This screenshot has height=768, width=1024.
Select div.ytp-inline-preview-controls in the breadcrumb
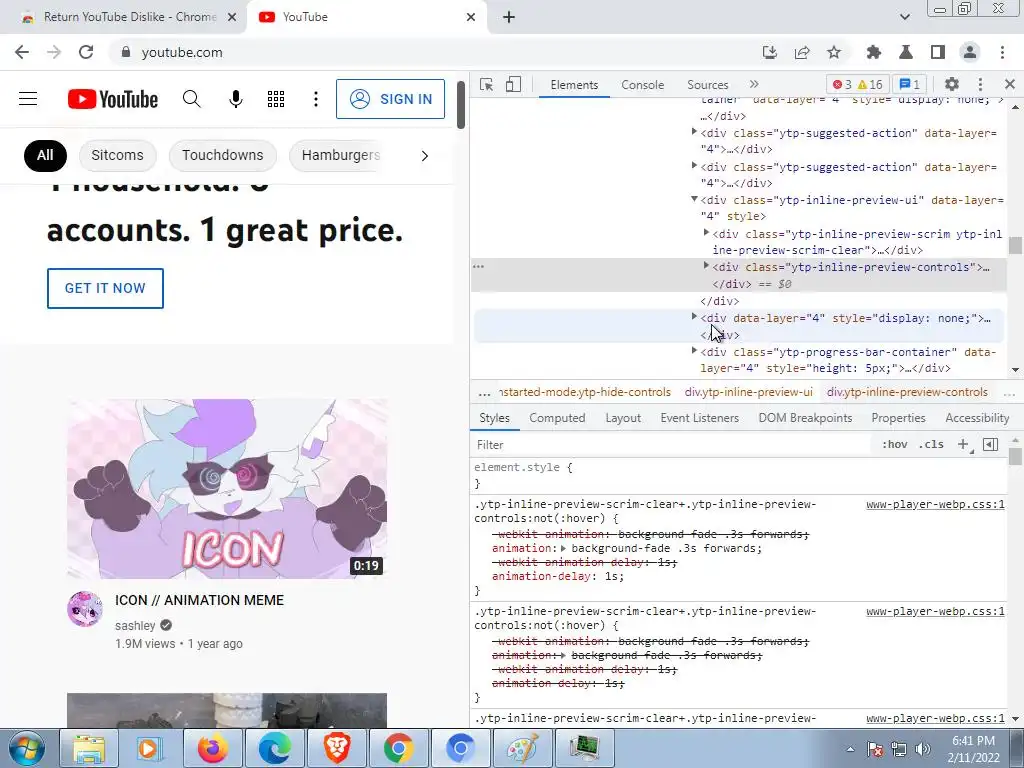pos(907,392)
